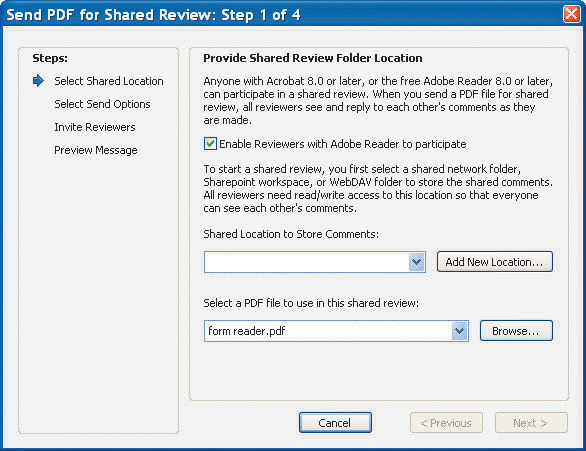This screenshot has height=451, width=586.
Task: Click the dialog title bar text
Action: coord(153,15)
